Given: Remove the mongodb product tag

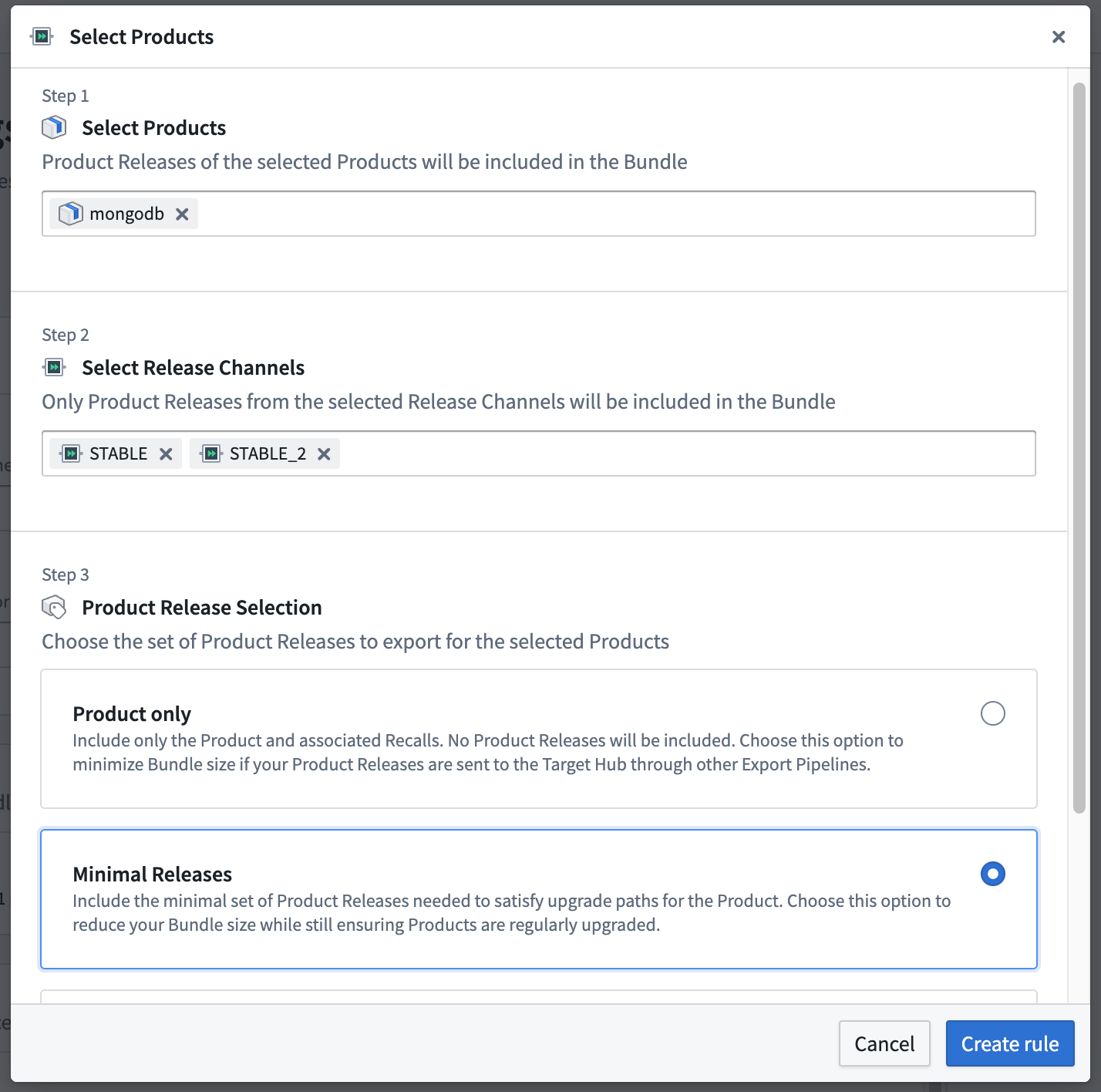Looking at the screenshot, I should (182, 214).
